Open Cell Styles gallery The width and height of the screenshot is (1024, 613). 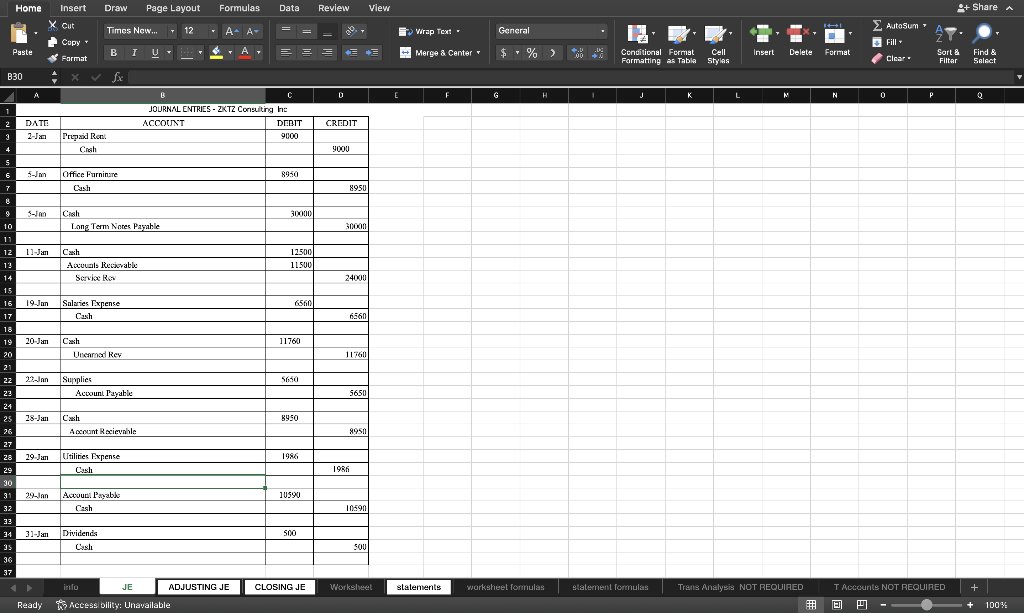point(718,44)
